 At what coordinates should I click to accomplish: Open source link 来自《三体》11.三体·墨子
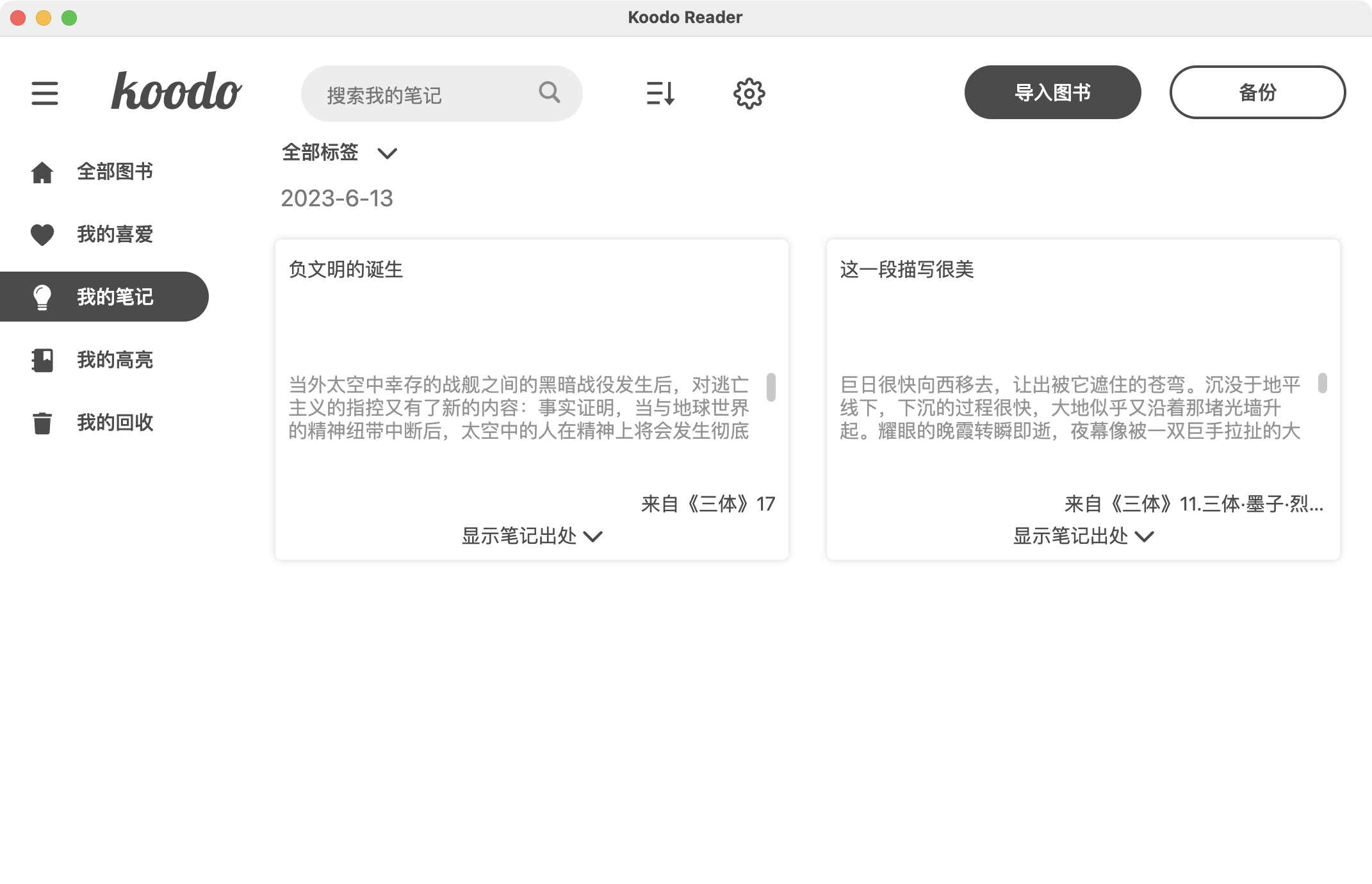[x=1194, y=504]
